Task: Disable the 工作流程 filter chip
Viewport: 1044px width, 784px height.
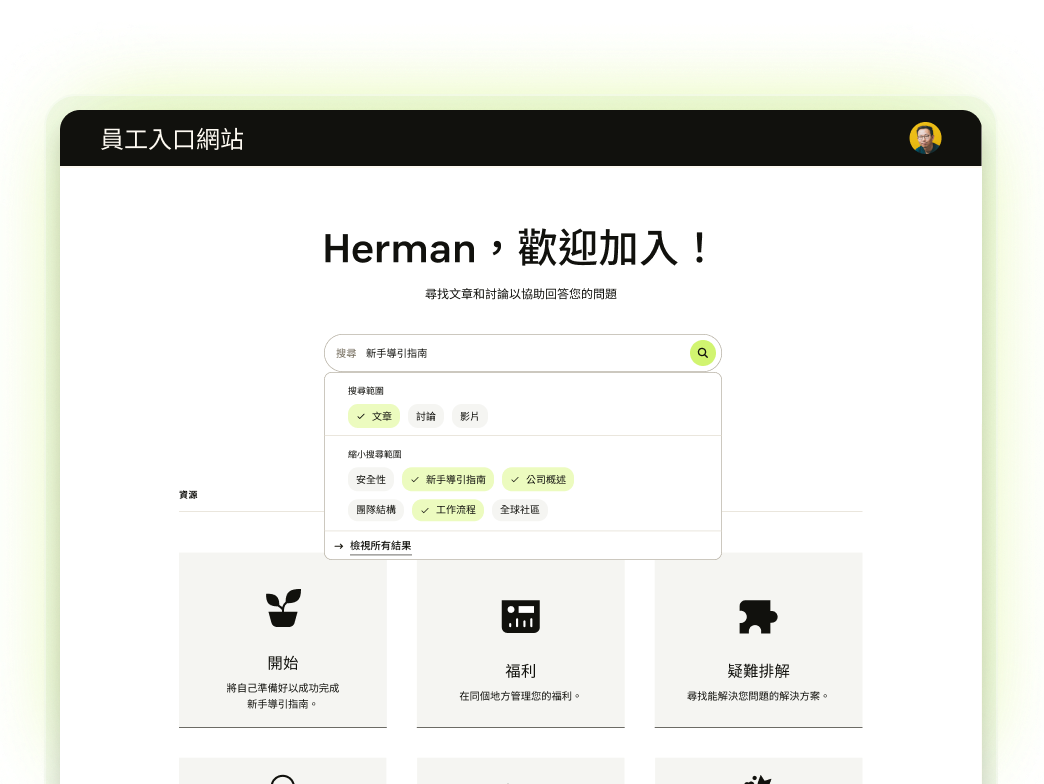Action: [x=447, y=510]
